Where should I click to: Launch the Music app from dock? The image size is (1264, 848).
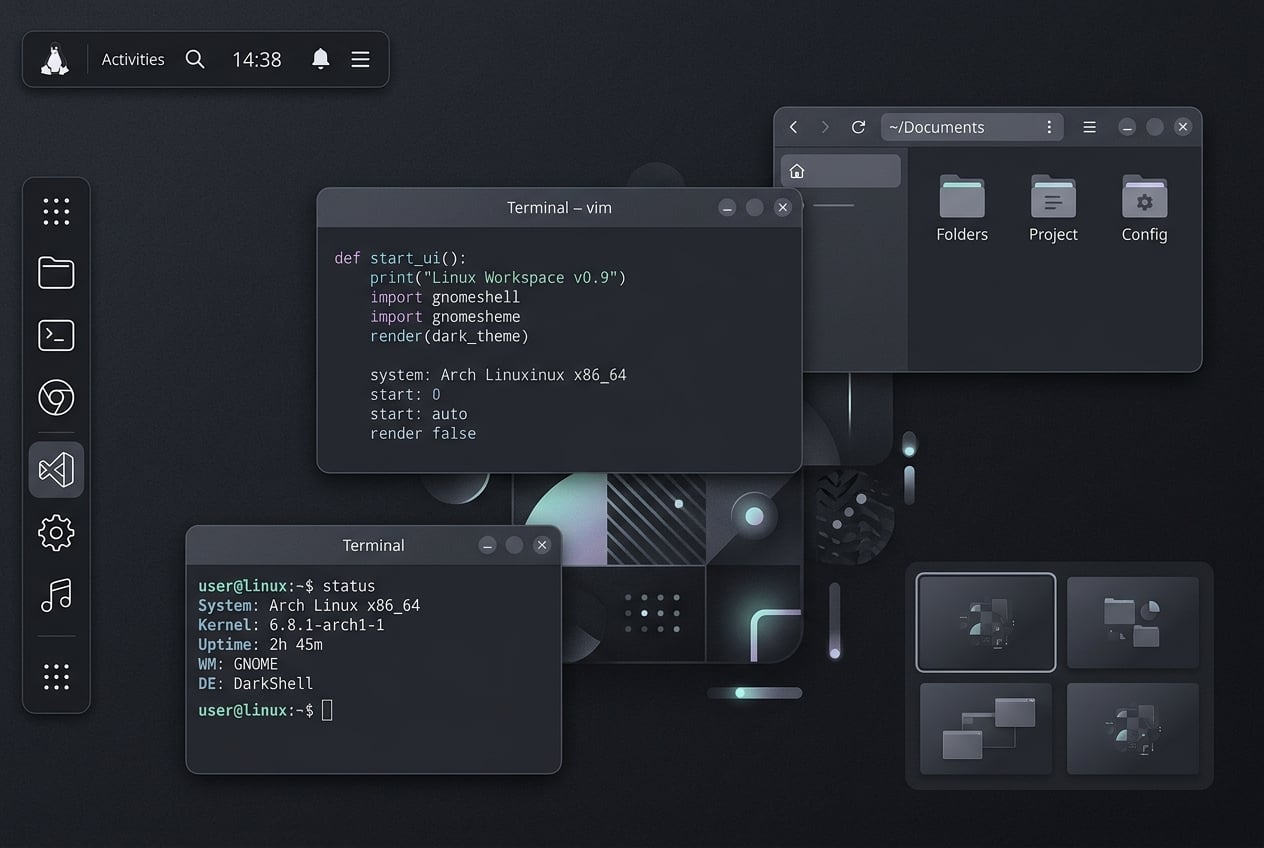pos(56,595)
